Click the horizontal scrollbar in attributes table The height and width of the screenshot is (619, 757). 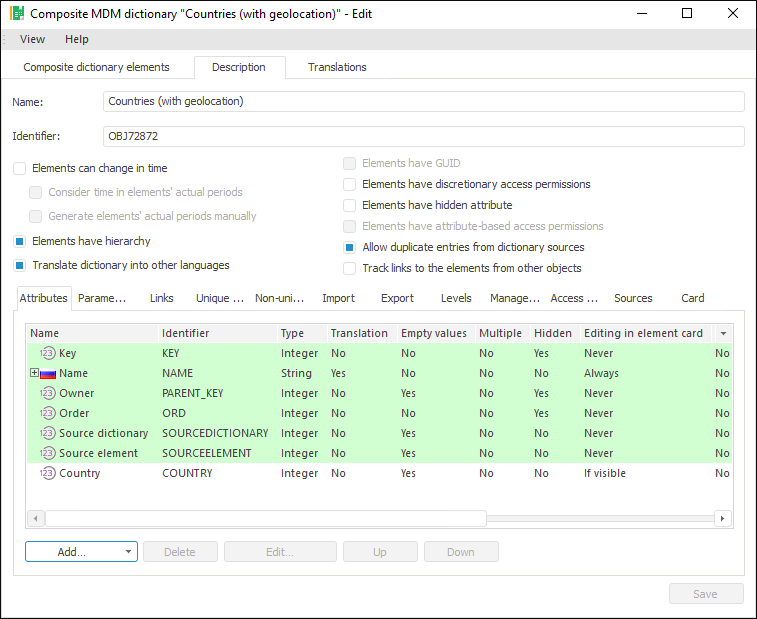(x=265, y=518)
